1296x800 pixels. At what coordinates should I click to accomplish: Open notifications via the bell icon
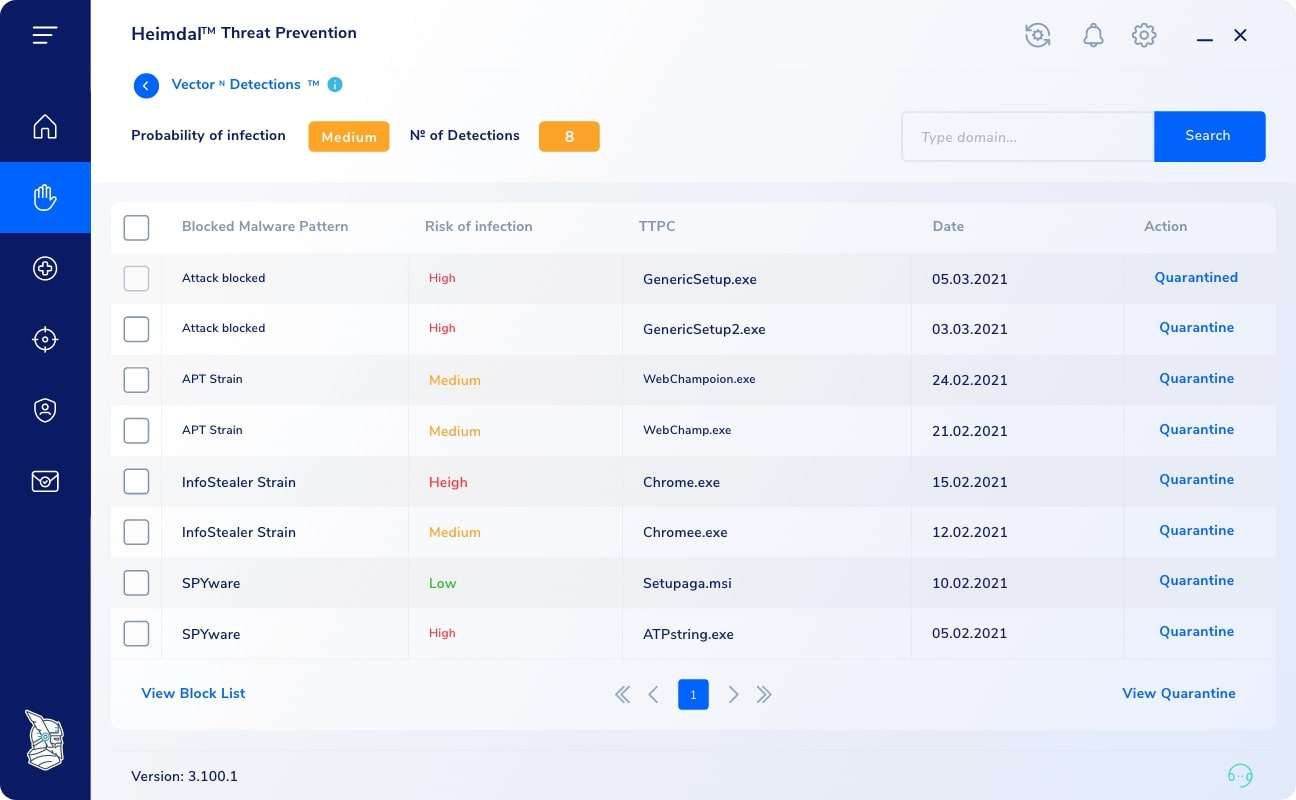(x=1093, y=35)
